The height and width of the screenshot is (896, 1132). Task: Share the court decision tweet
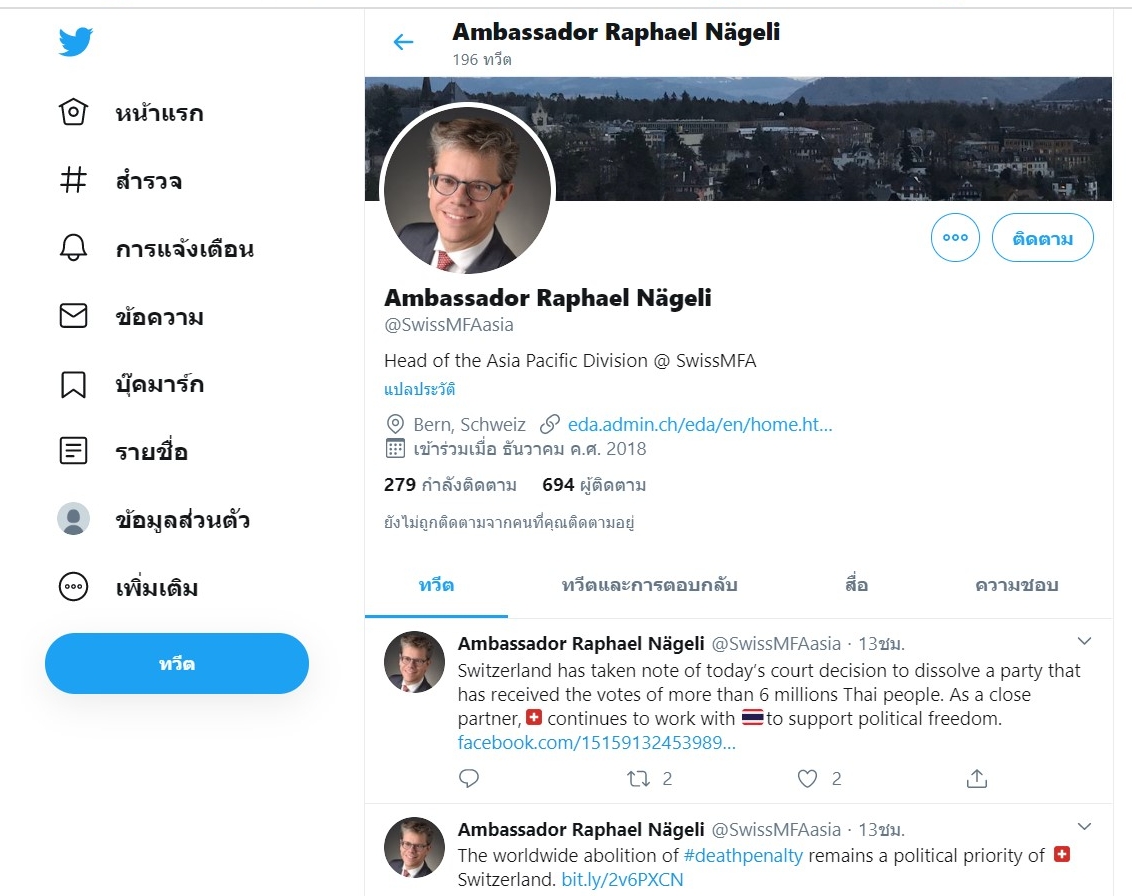(977, 778)
